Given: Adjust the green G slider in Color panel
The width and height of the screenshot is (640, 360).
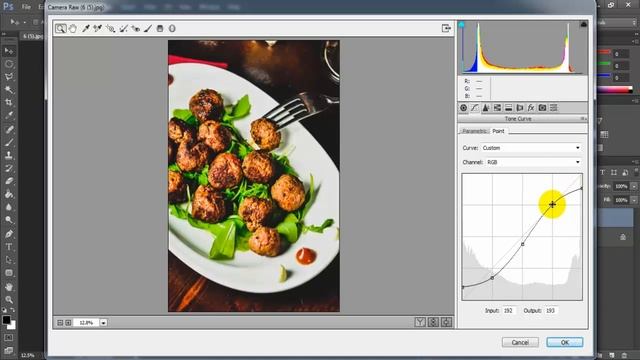Looking at the screenshot, I should click(x=604, y=64).
